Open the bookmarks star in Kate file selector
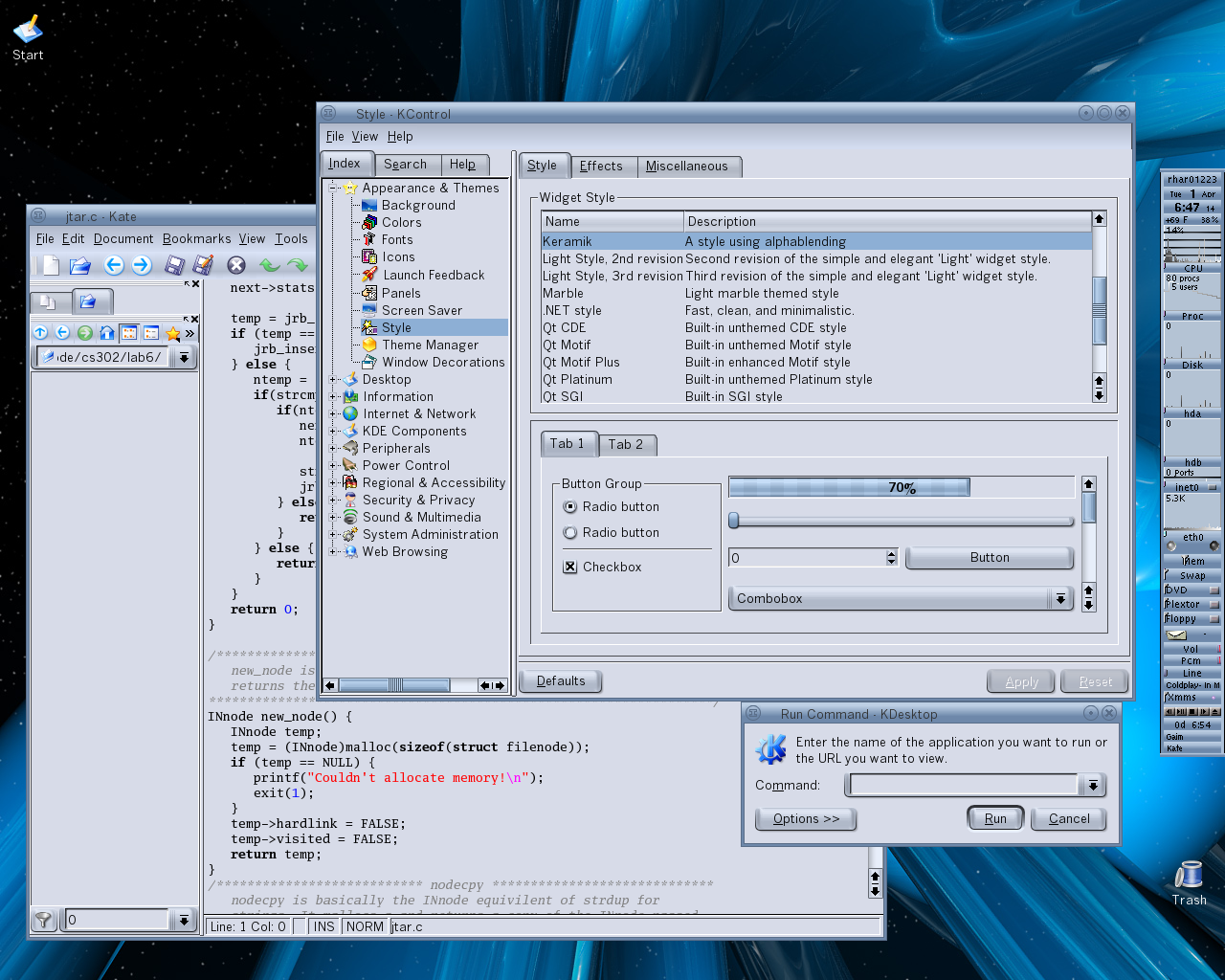The image size is (1225, 980). point(173,333)
